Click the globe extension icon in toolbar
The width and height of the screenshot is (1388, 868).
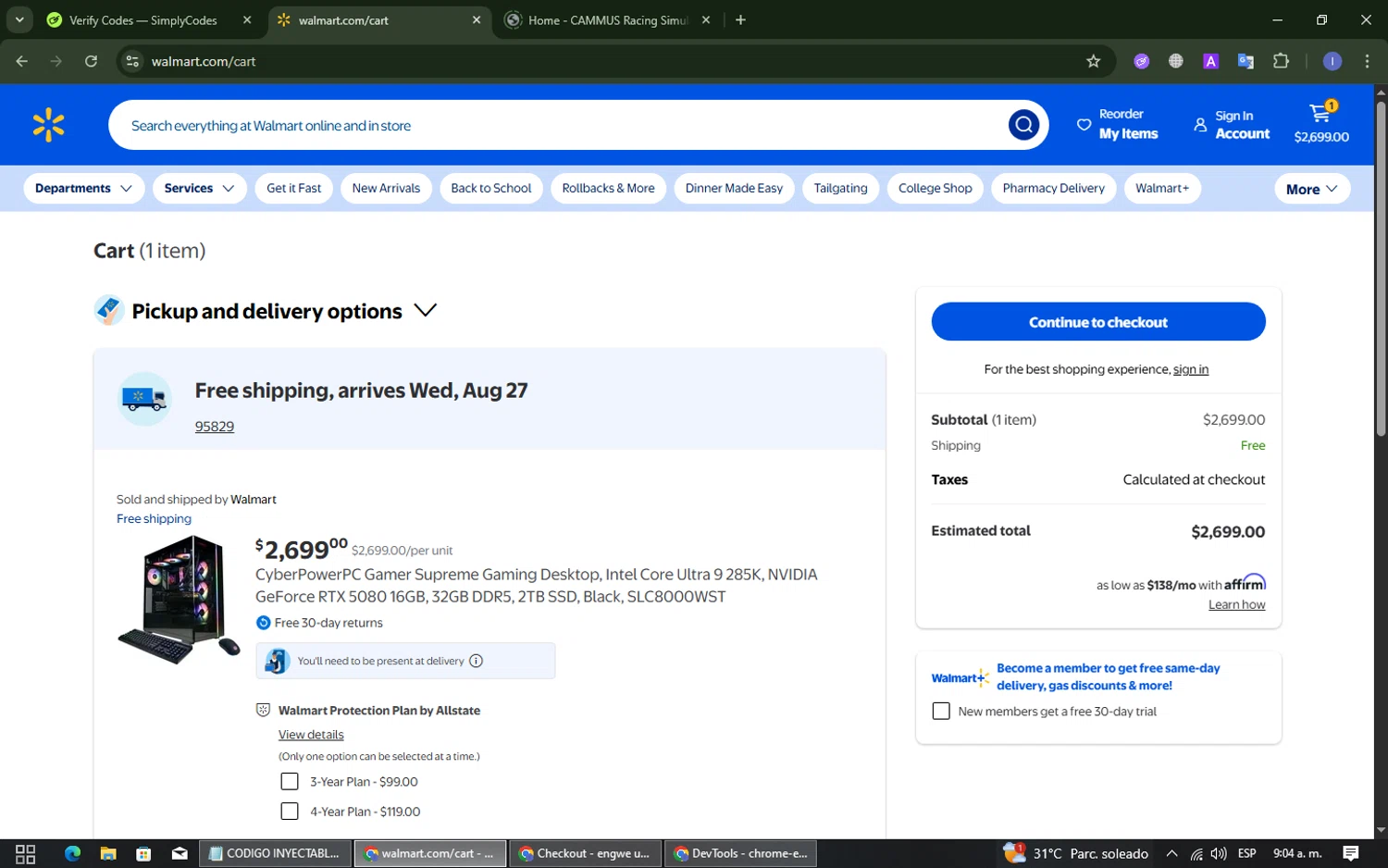click(x=1175, y=61)
